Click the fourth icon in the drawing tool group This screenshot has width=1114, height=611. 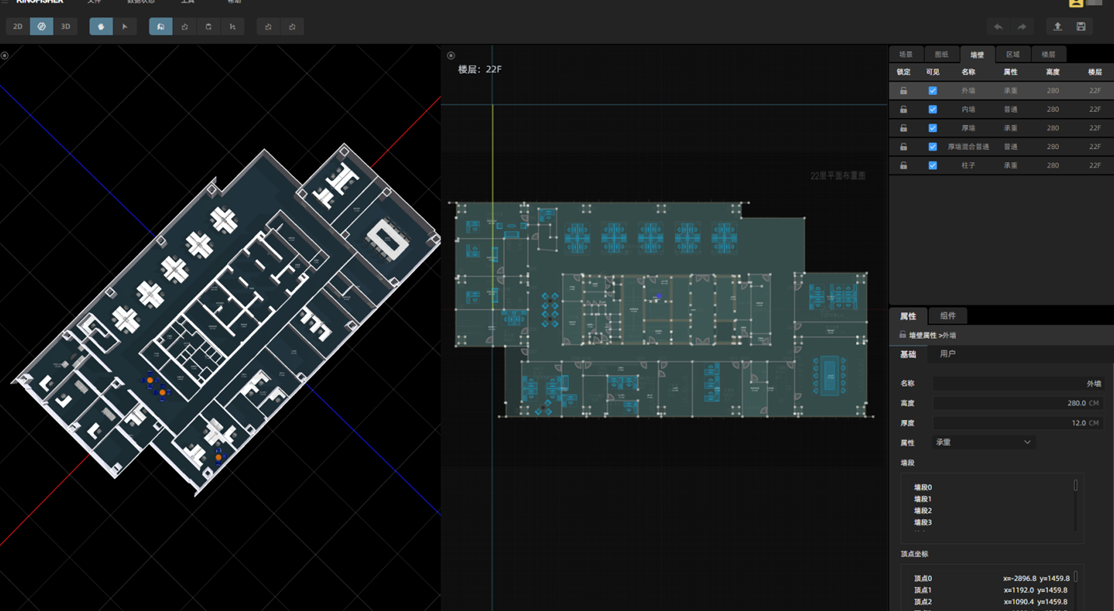232,26
